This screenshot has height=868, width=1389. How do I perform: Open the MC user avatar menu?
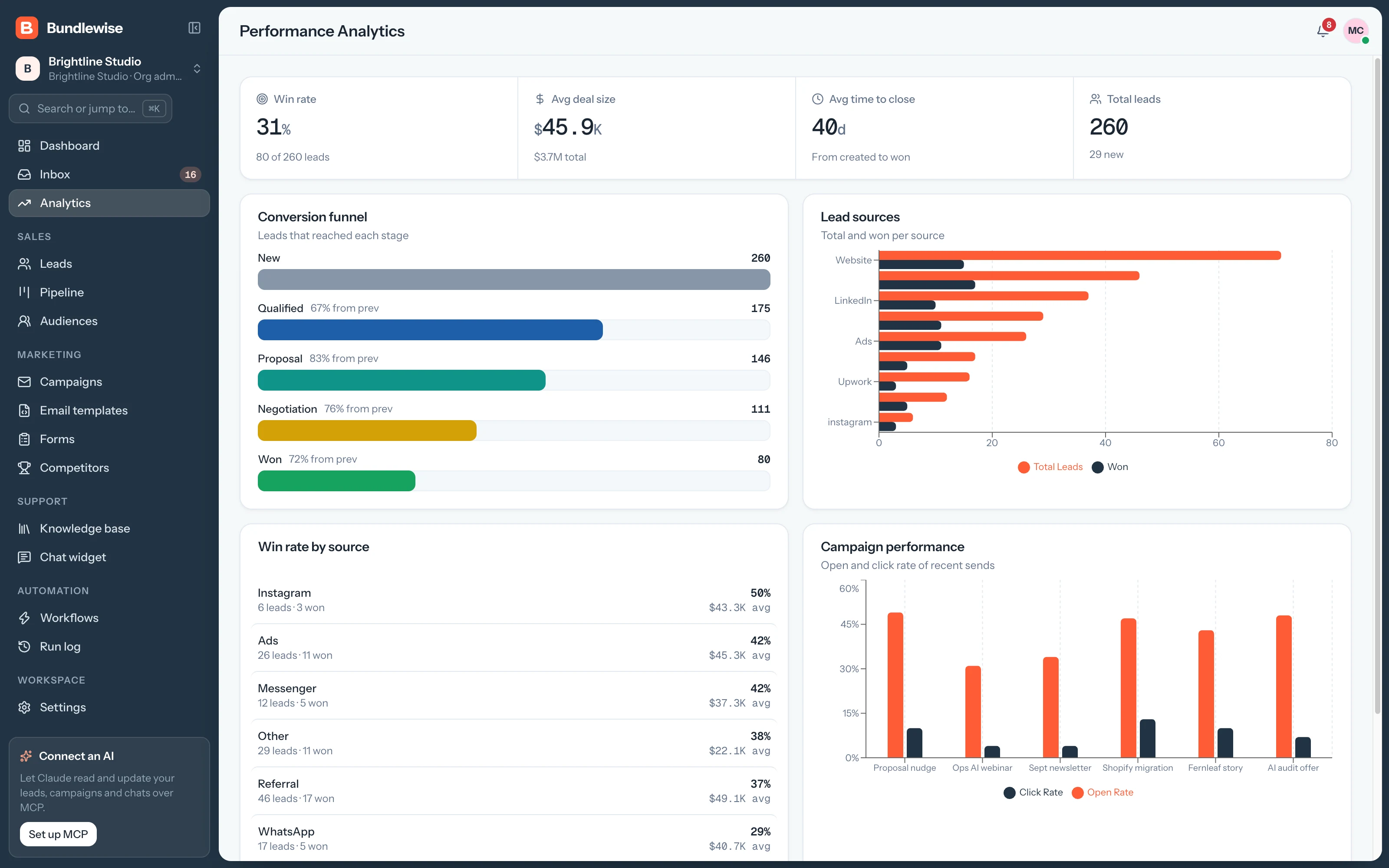coord(1355,31)
